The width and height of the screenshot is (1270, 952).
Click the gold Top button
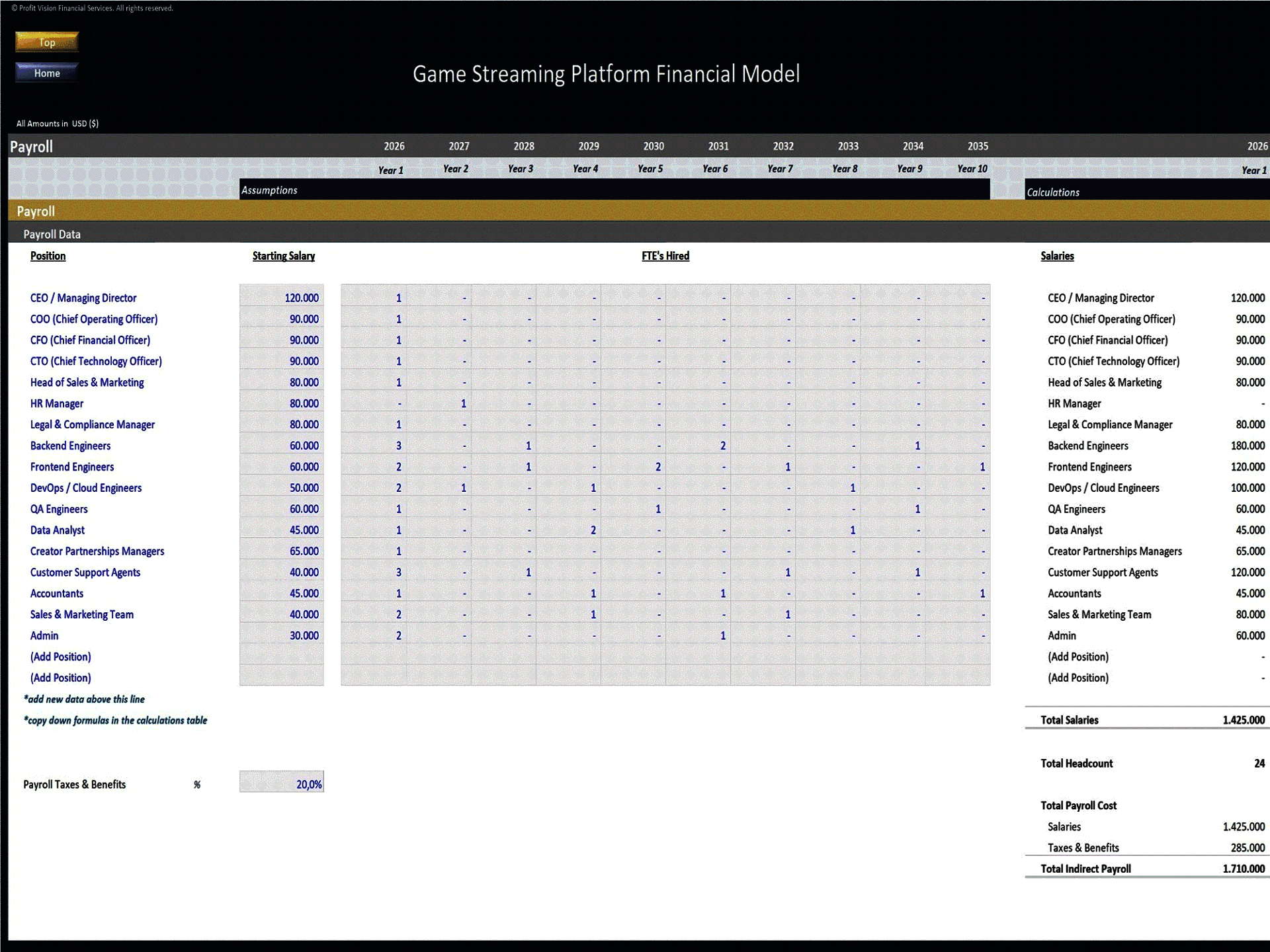47,42
